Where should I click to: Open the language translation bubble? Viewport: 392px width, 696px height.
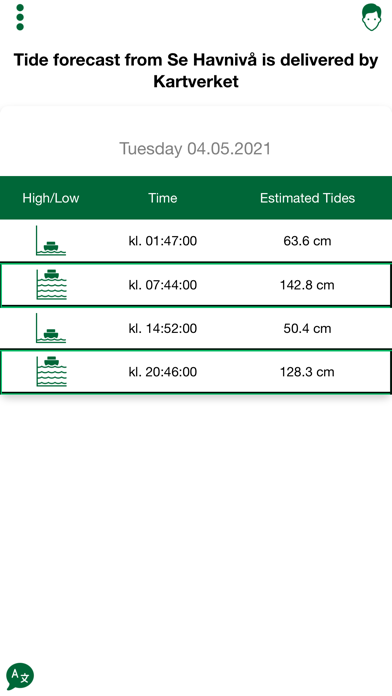[x=20, y=676]
